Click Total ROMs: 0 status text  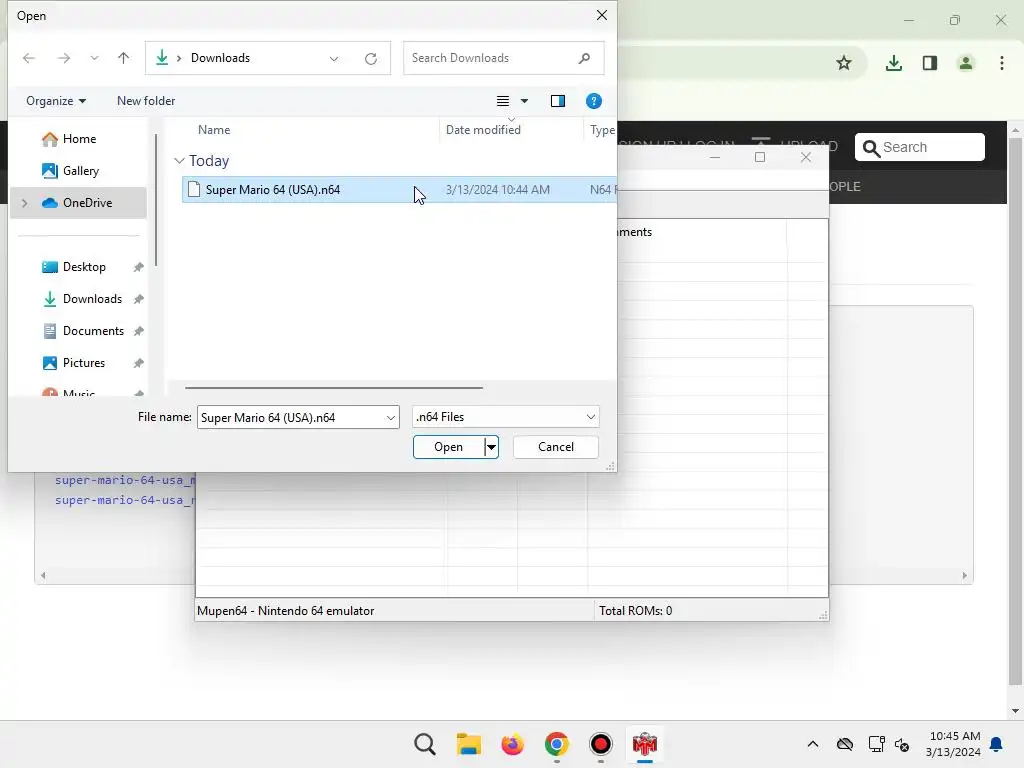pyautogui.click(x=635, y=611)
